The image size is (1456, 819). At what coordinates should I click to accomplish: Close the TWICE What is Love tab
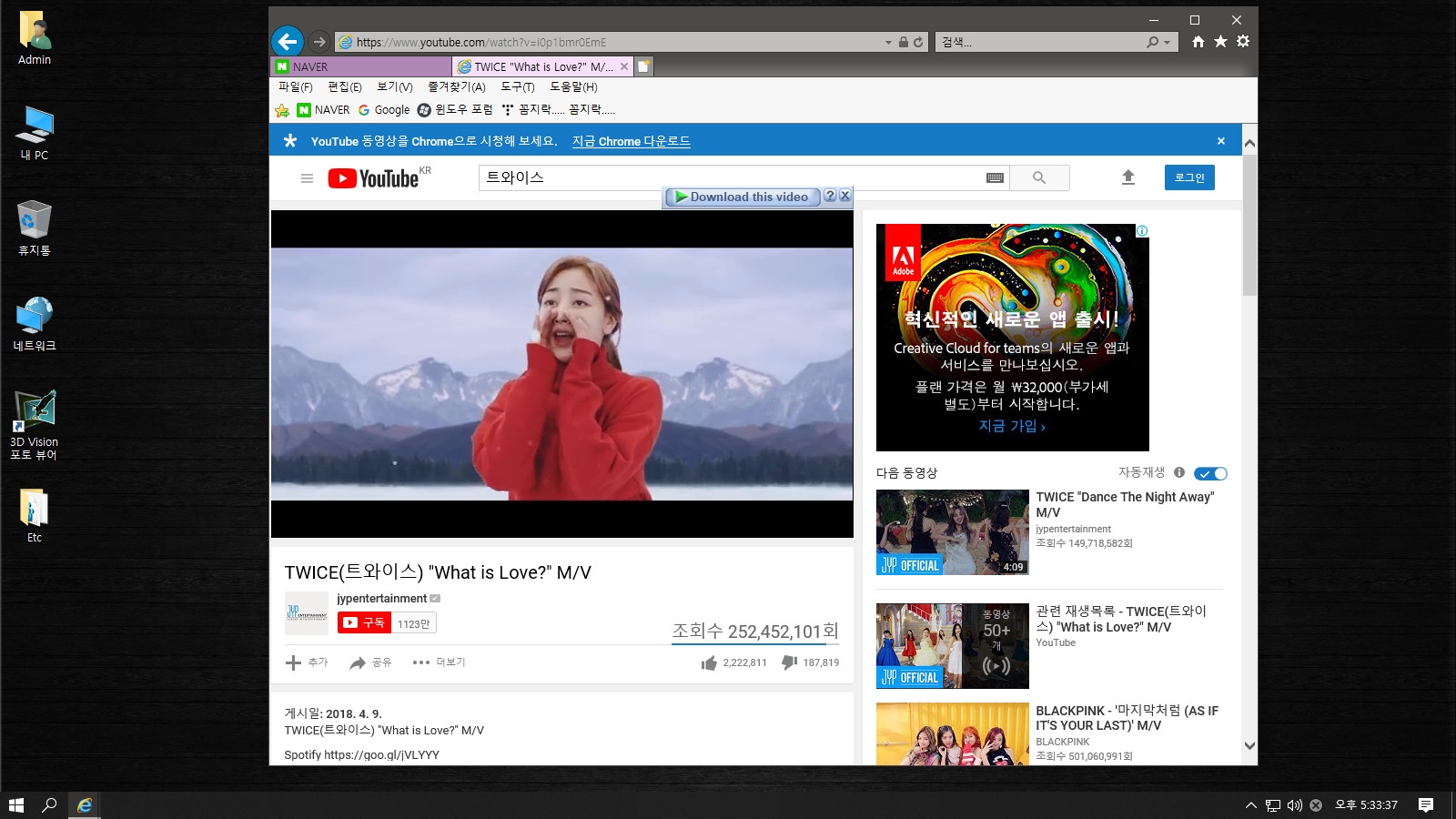(624, 66)
